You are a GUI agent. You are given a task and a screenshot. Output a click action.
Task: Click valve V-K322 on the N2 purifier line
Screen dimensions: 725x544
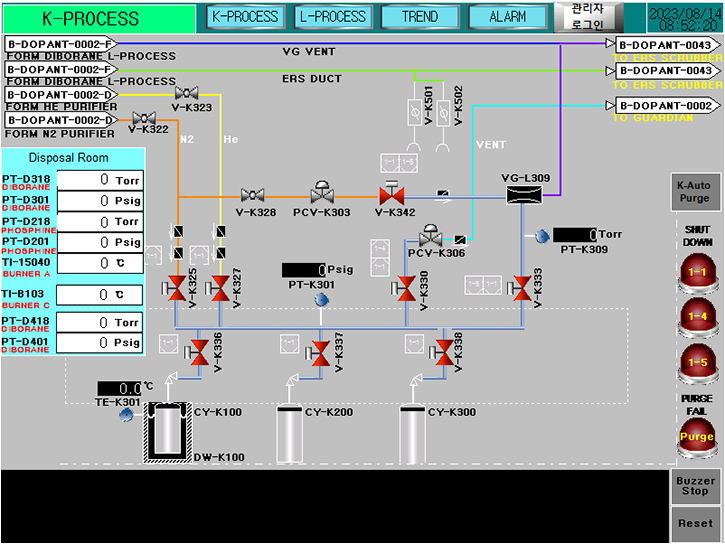[x=144, y=119]
